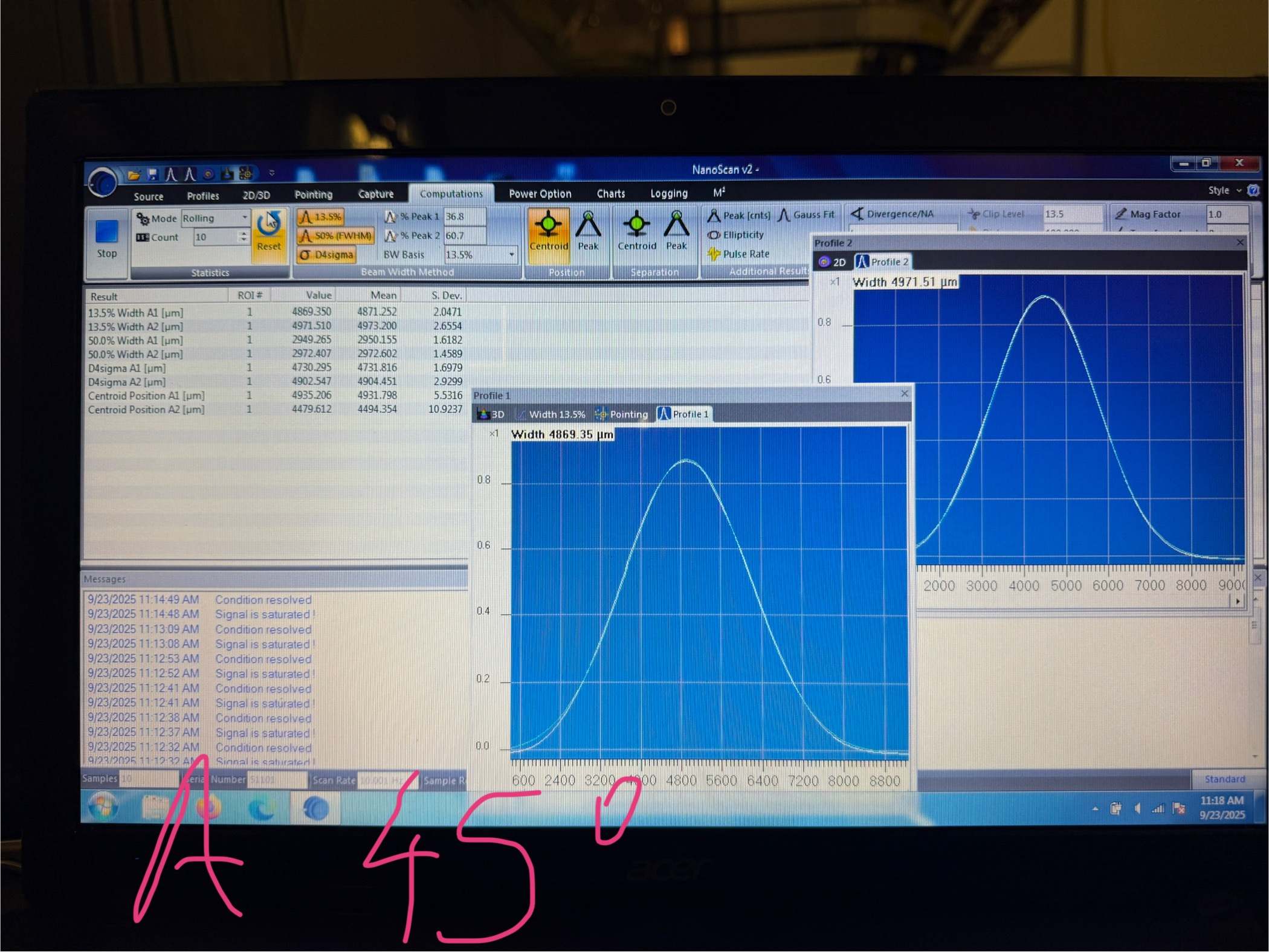Expand the Style menu dropdown
Image resolution: width=1269 pixels, height=952 pixels.
click(1238, 190)
